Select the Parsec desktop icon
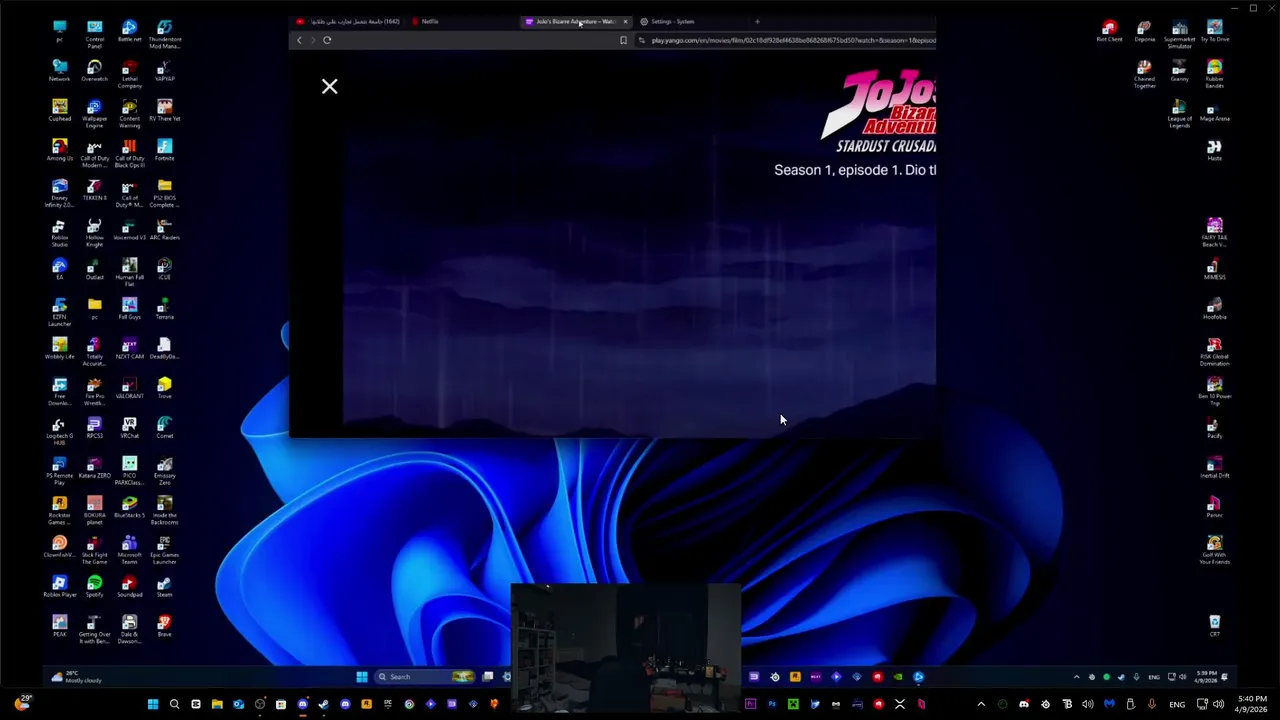 click(x=1214, y=507)
